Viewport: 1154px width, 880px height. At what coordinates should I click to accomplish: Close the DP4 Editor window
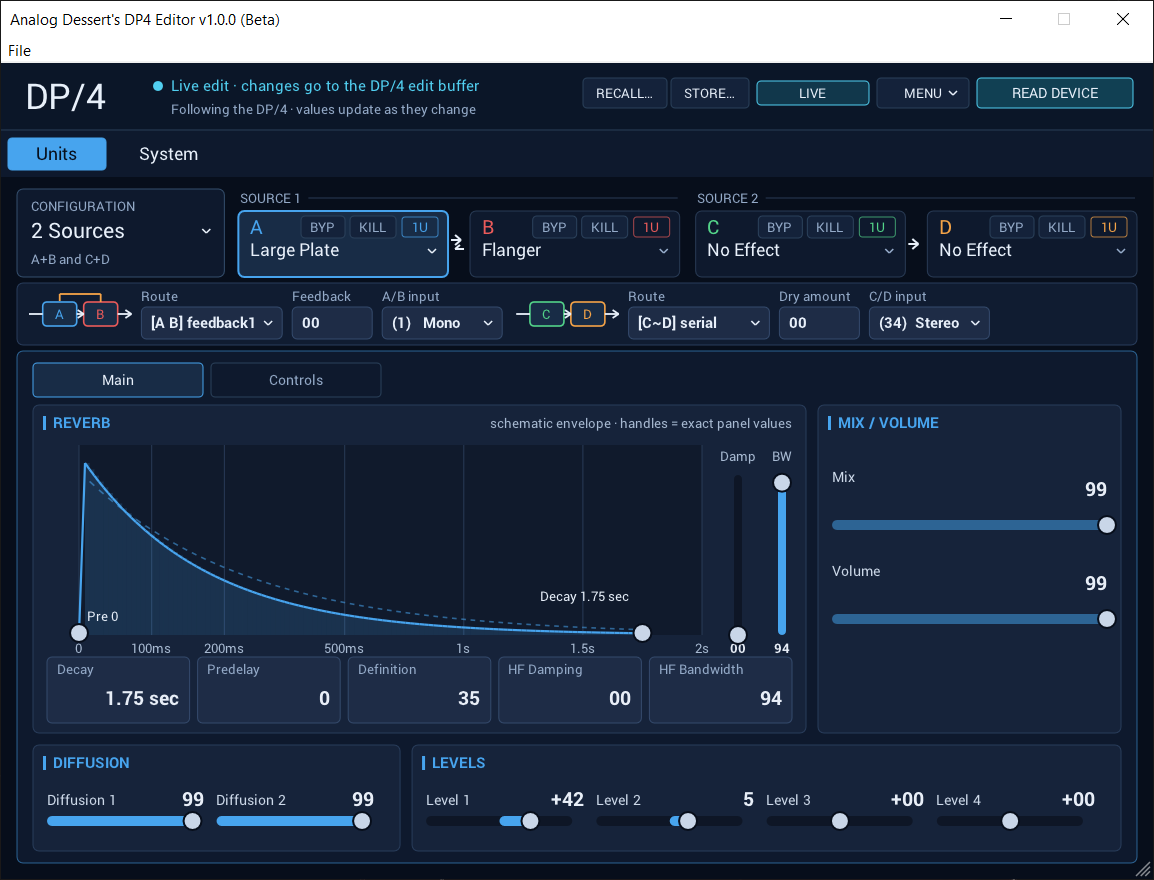tap(1122, 19)
